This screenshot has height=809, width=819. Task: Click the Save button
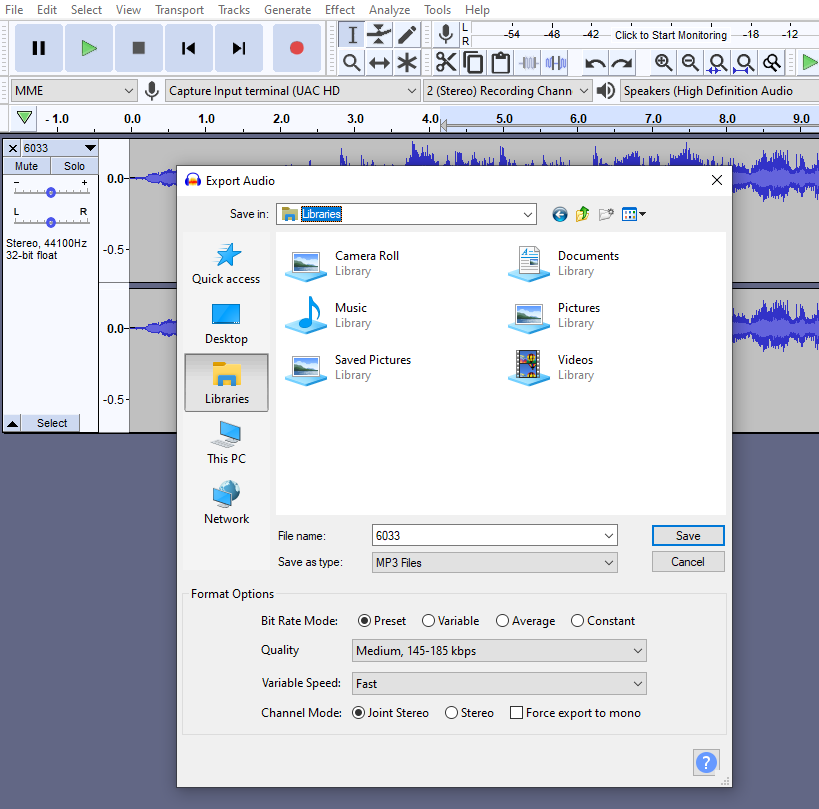pyautogui.click(x=687, y=535)
